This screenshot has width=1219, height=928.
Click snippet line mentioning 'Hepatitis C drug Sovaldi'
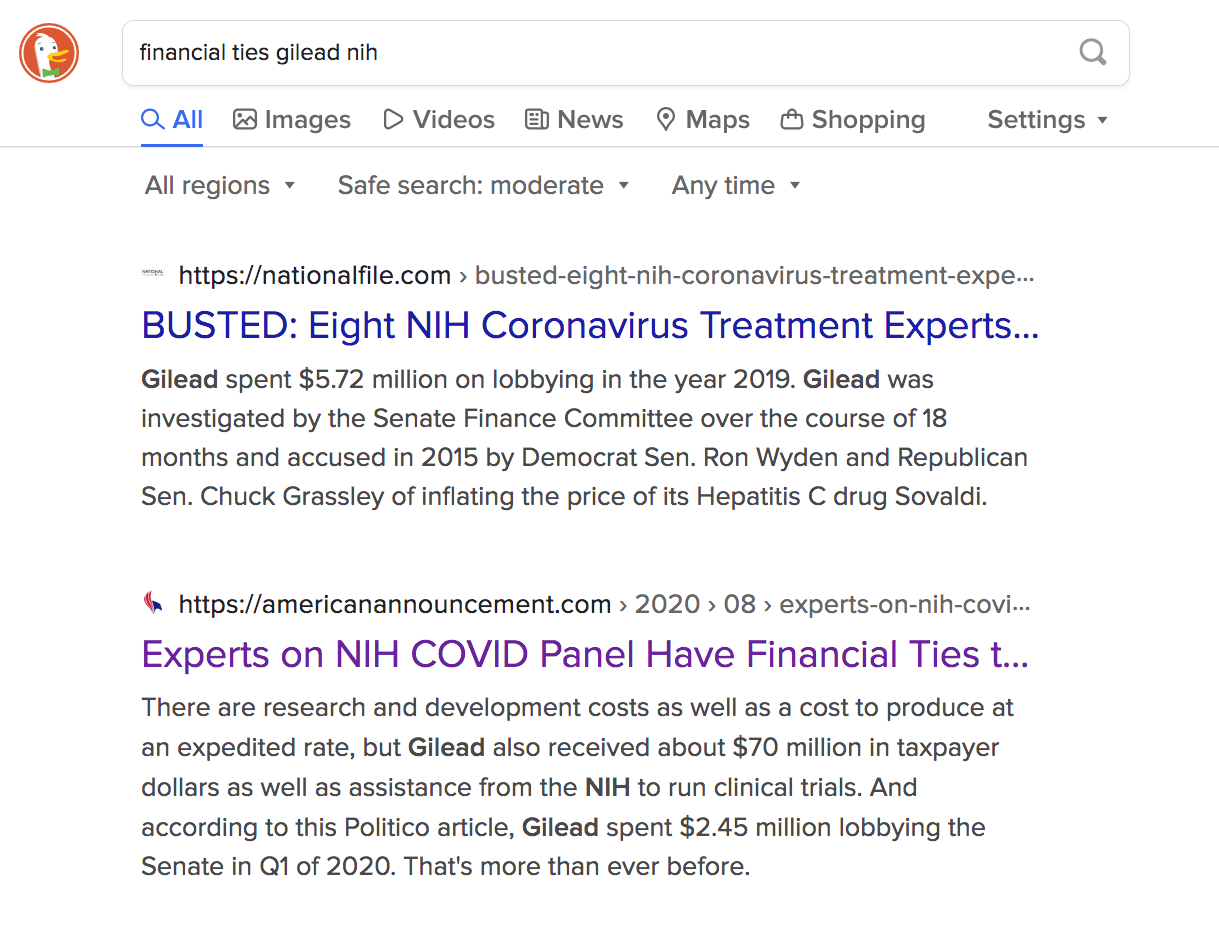[x=564, y=497]
